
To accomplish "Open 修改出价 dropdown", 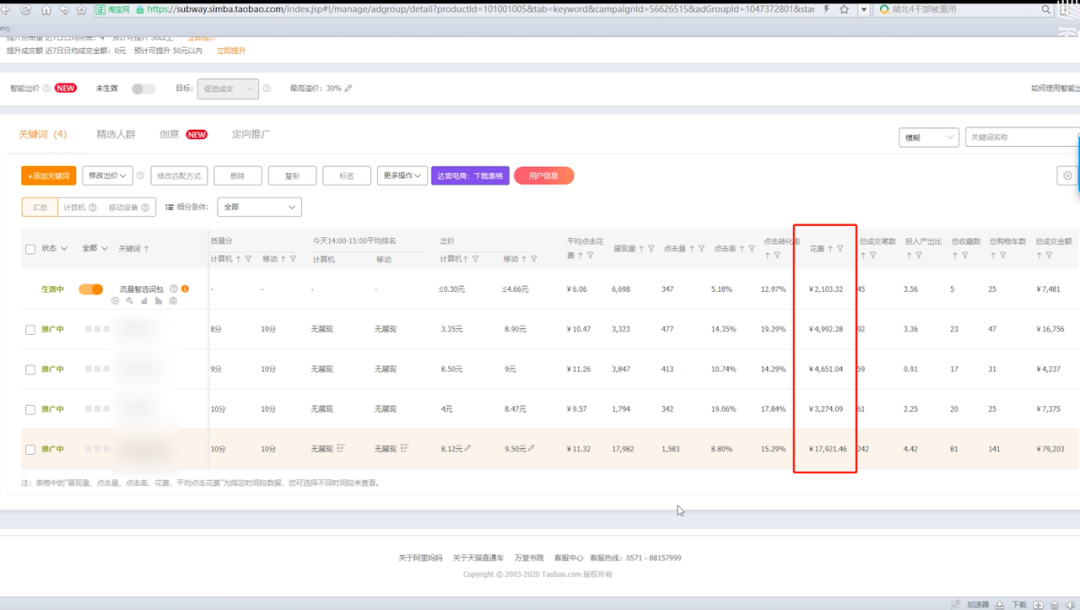I will (107, 176).
